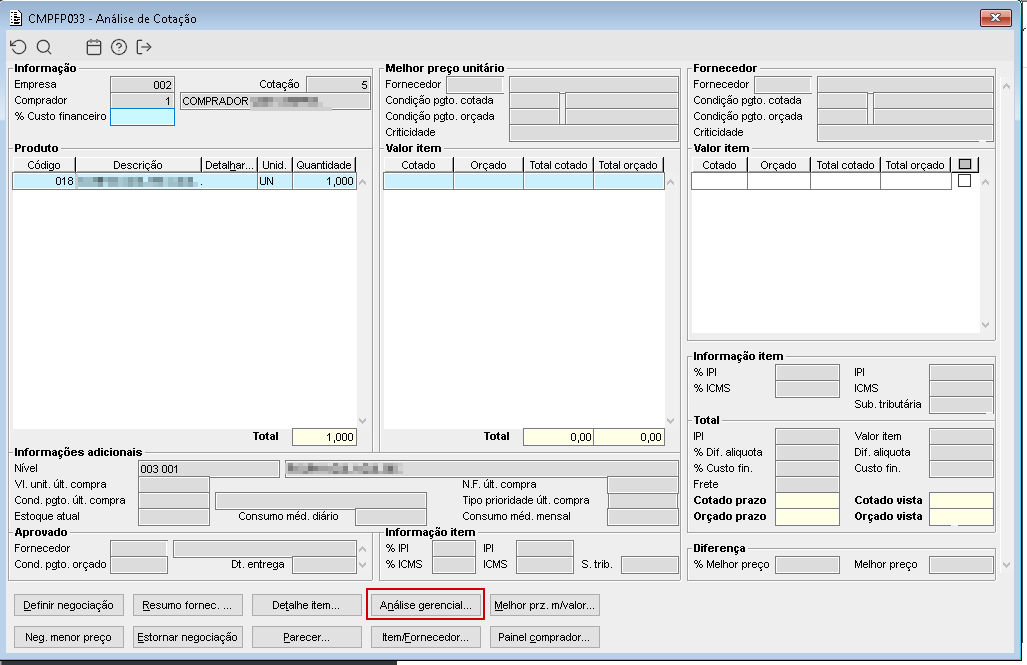
Task: Click Cotado header in Melhor preço unitário grid
Action: click(418, 165)
